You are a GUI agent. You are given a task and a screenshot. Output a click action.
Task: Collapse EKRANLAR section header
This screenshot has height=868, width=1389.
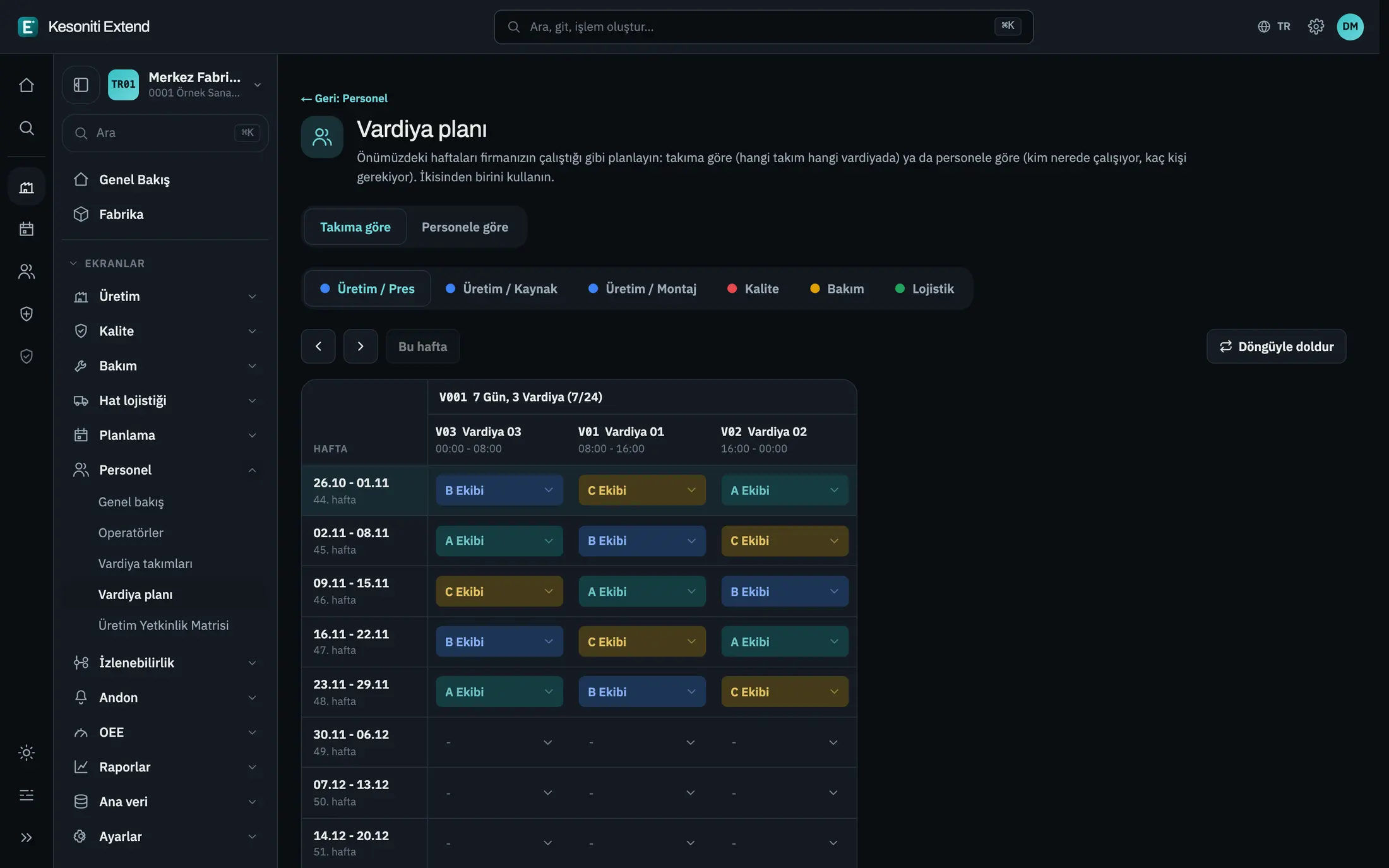pos(107,263)
